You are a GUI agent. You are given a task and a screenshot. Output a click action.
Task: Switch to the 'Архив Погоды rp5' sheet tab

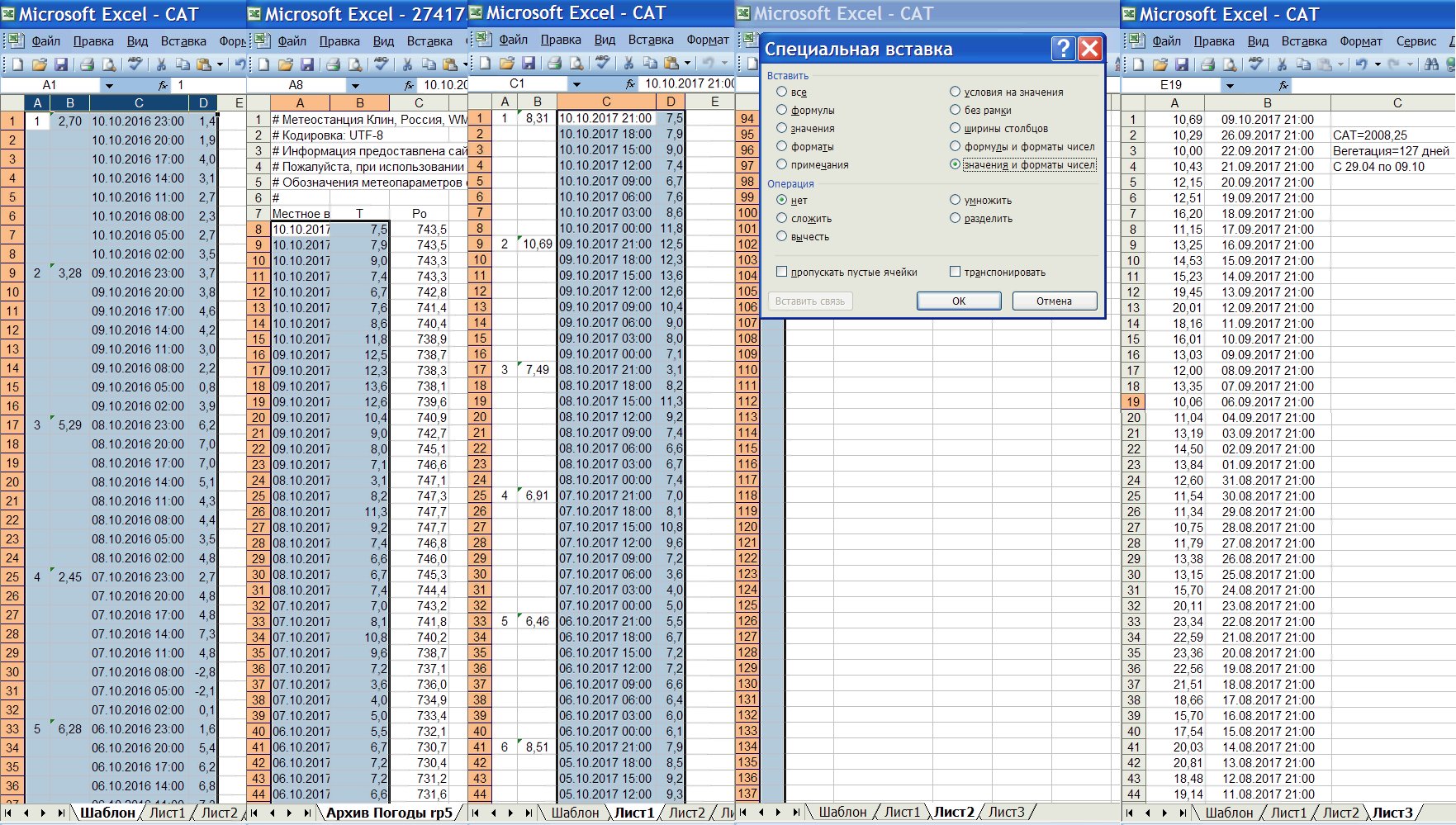coord(389,813)
